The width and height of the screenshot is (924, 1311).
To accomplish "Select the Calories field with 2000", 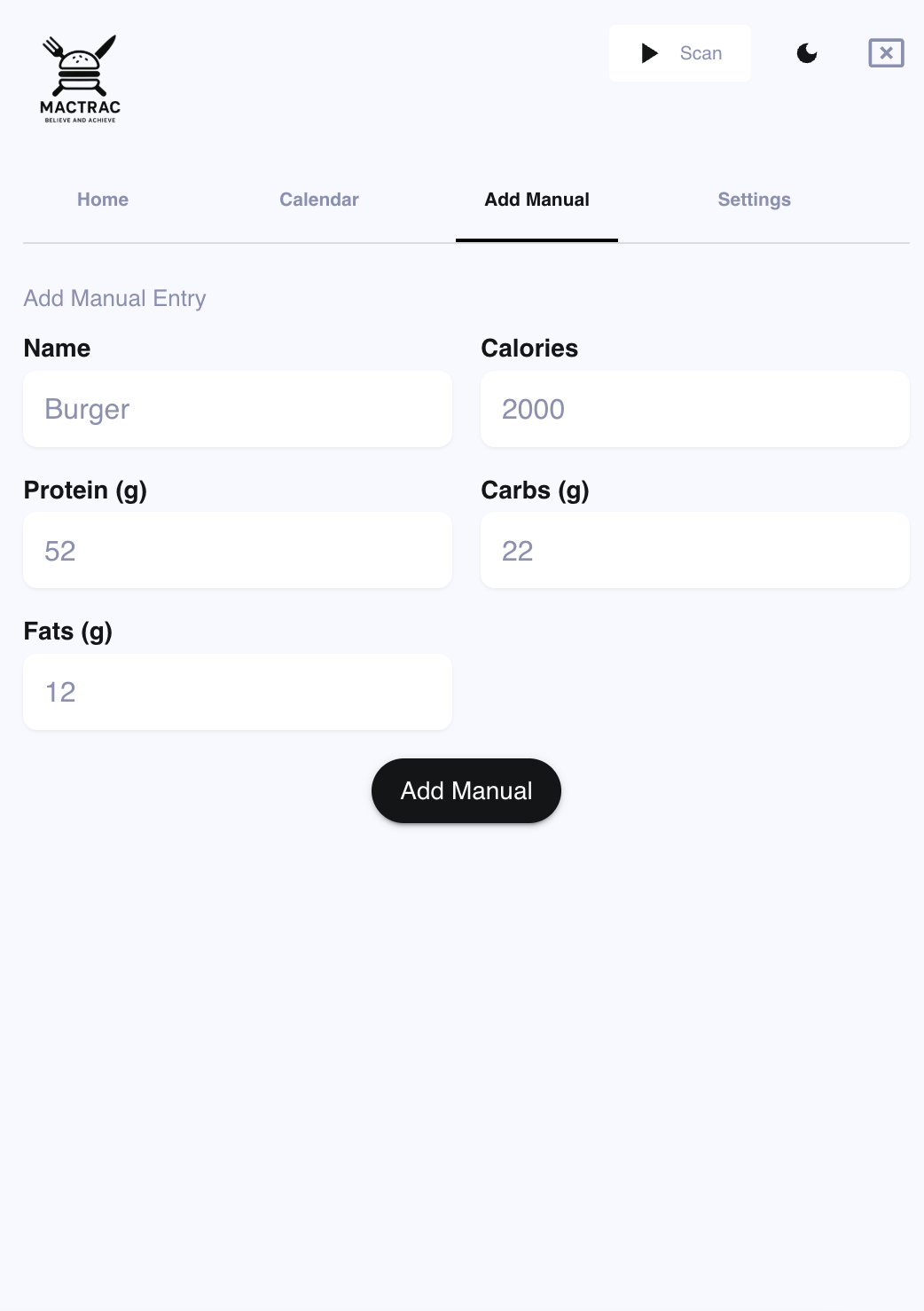I will pos(694,409).
